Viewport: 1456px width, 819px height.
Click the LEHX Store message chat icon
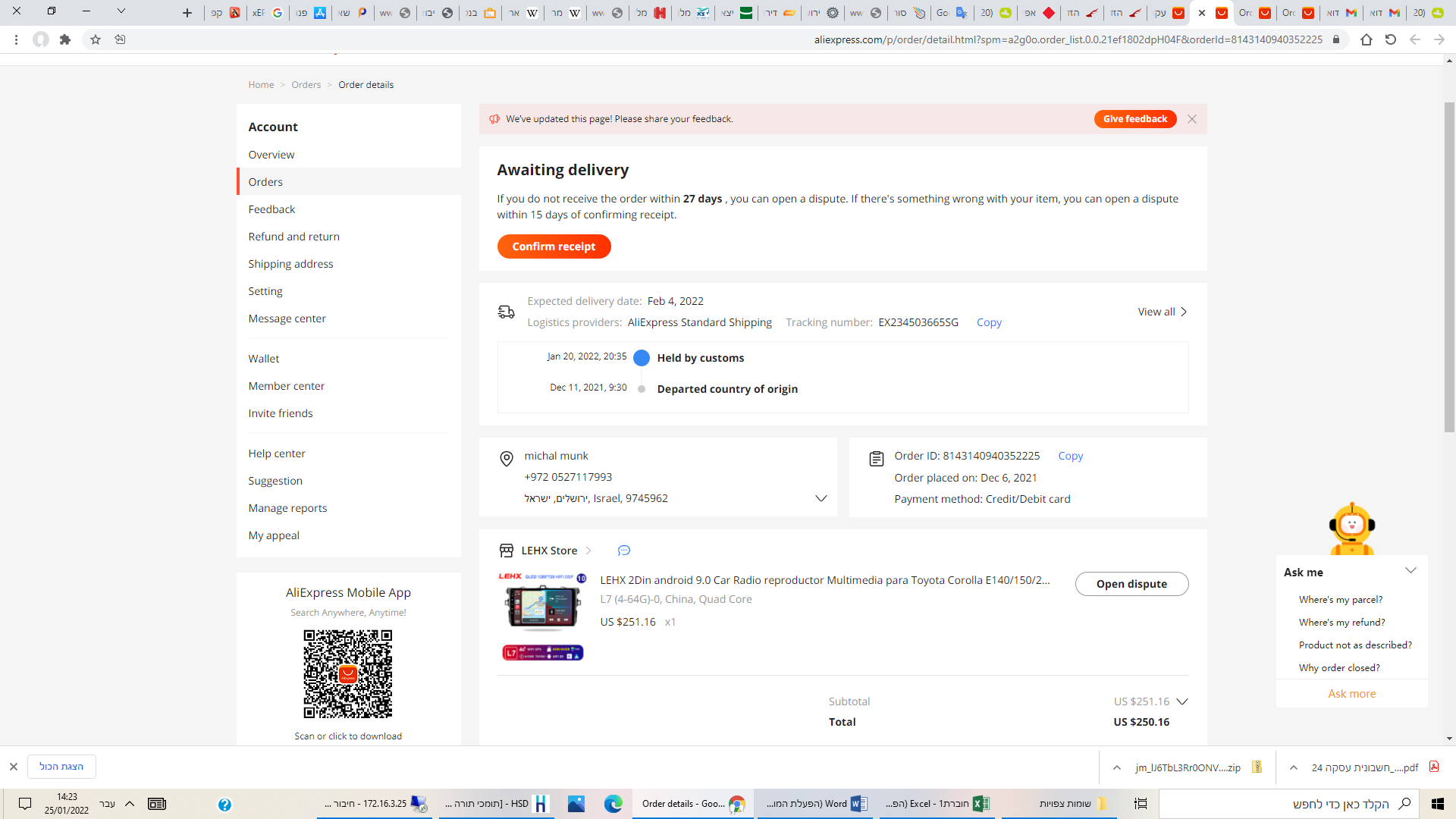click(623, 551)
